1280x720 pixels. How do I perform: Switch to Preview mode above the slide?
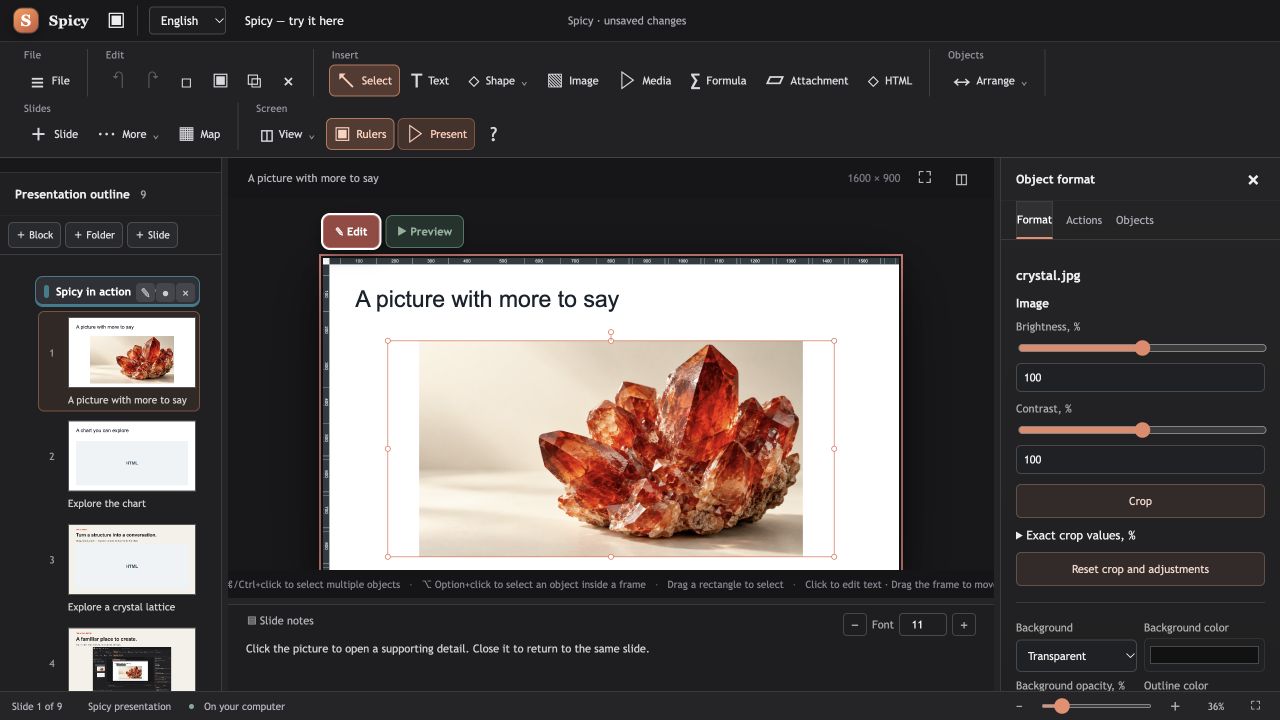point(424,231)
